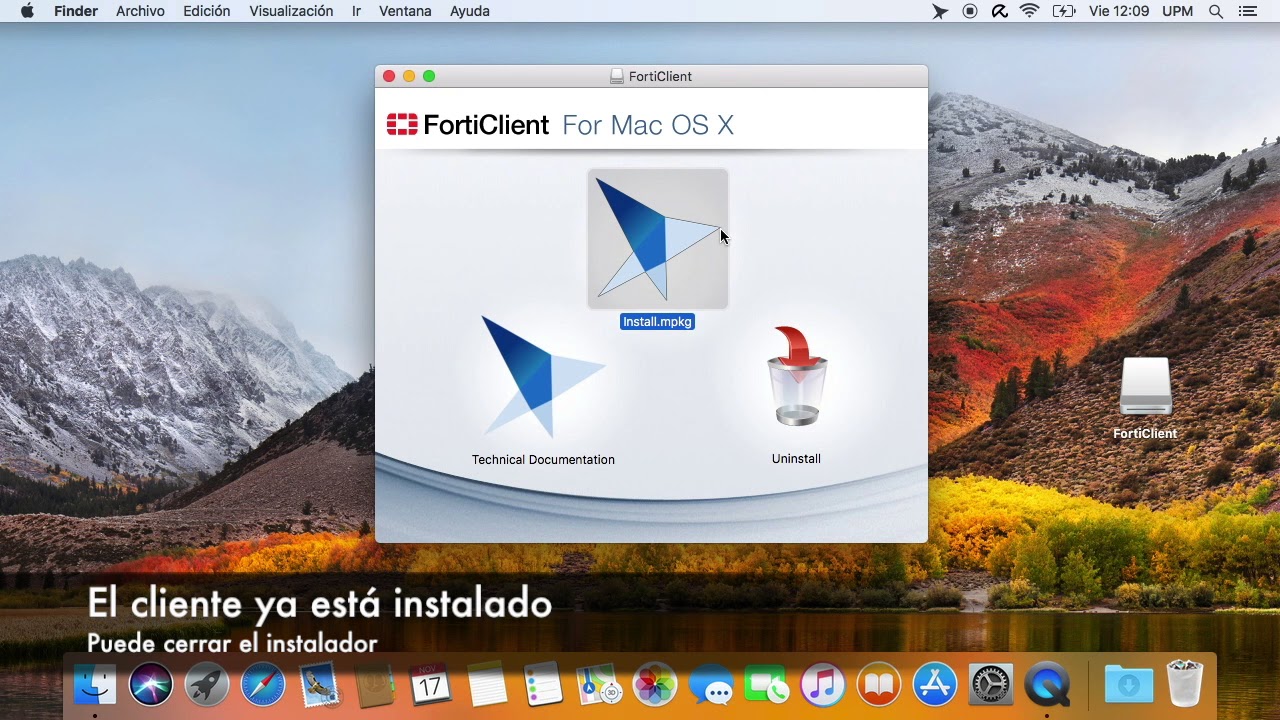Click the UPM user menu
The height and width of the screenshot is (720, 1280).
[x=1178, y=11]
